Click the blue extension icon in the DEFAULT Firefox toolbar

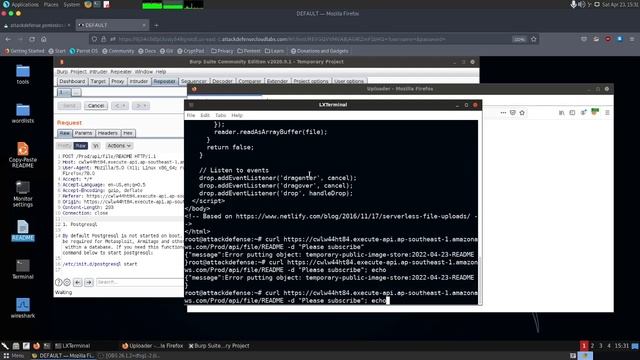point(620,39)
